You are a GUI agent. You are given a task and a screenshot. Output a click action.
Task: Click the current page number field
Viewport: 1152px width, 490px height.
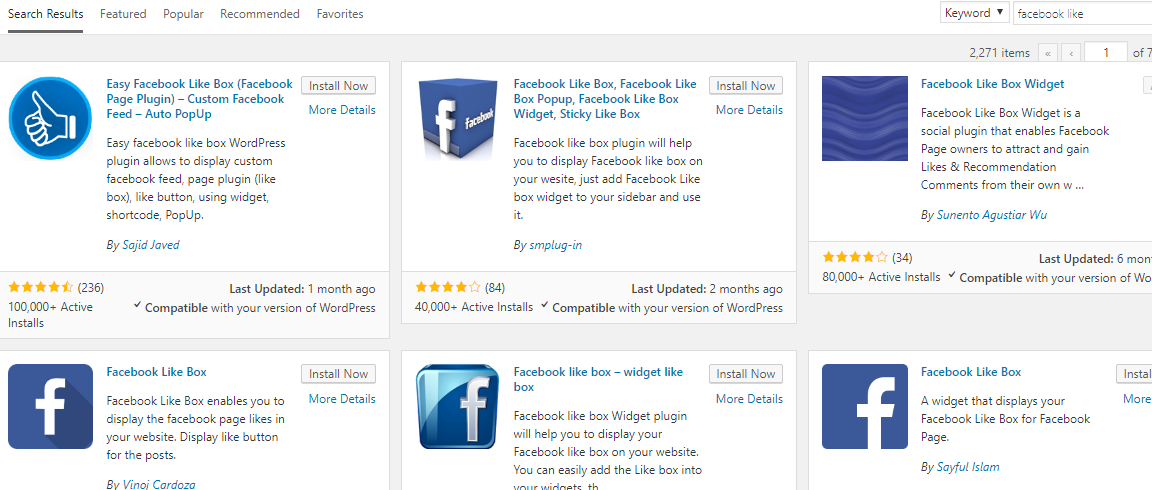1106,53
